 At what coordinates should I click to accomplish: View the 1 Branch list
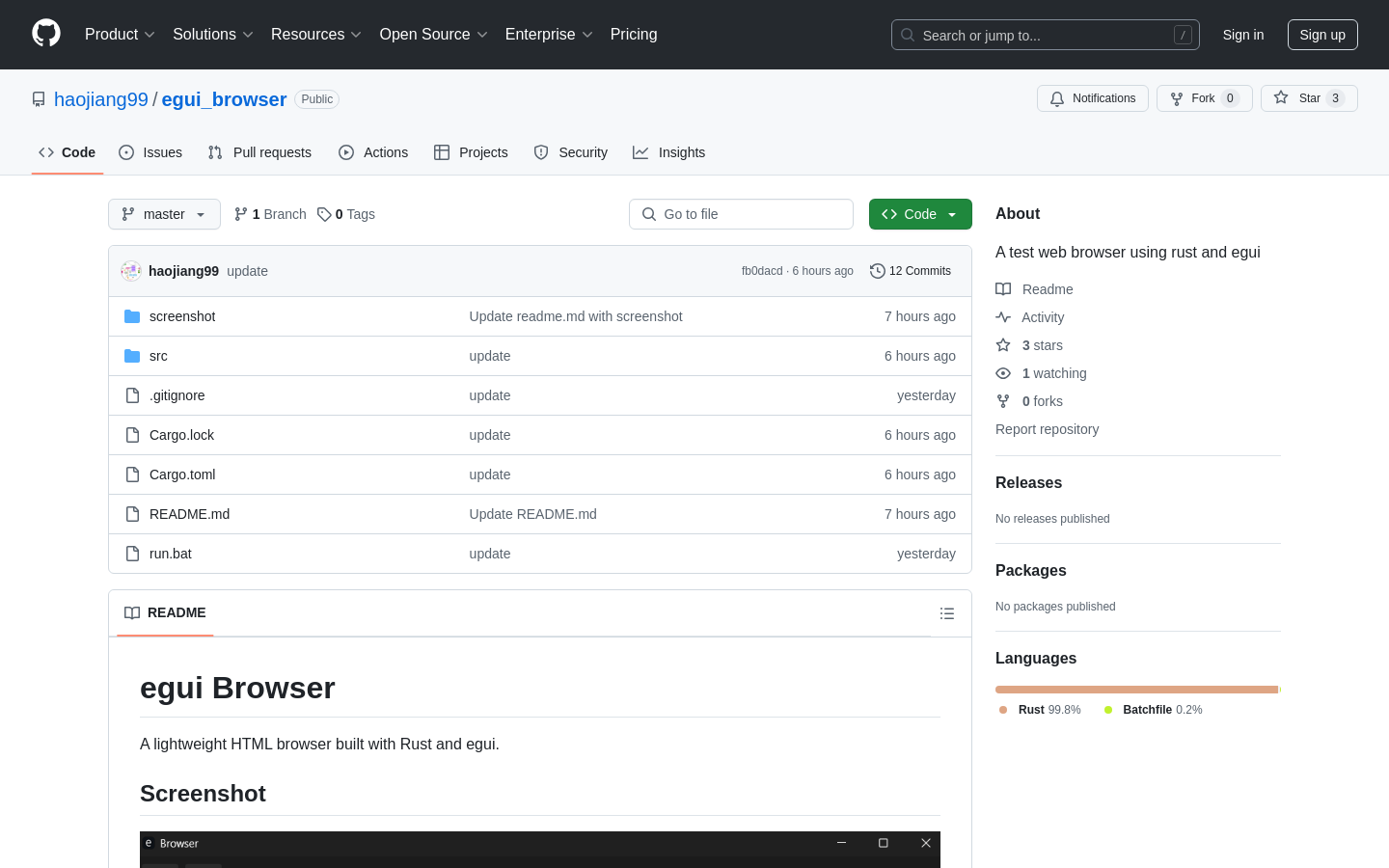tap(270, 214)
